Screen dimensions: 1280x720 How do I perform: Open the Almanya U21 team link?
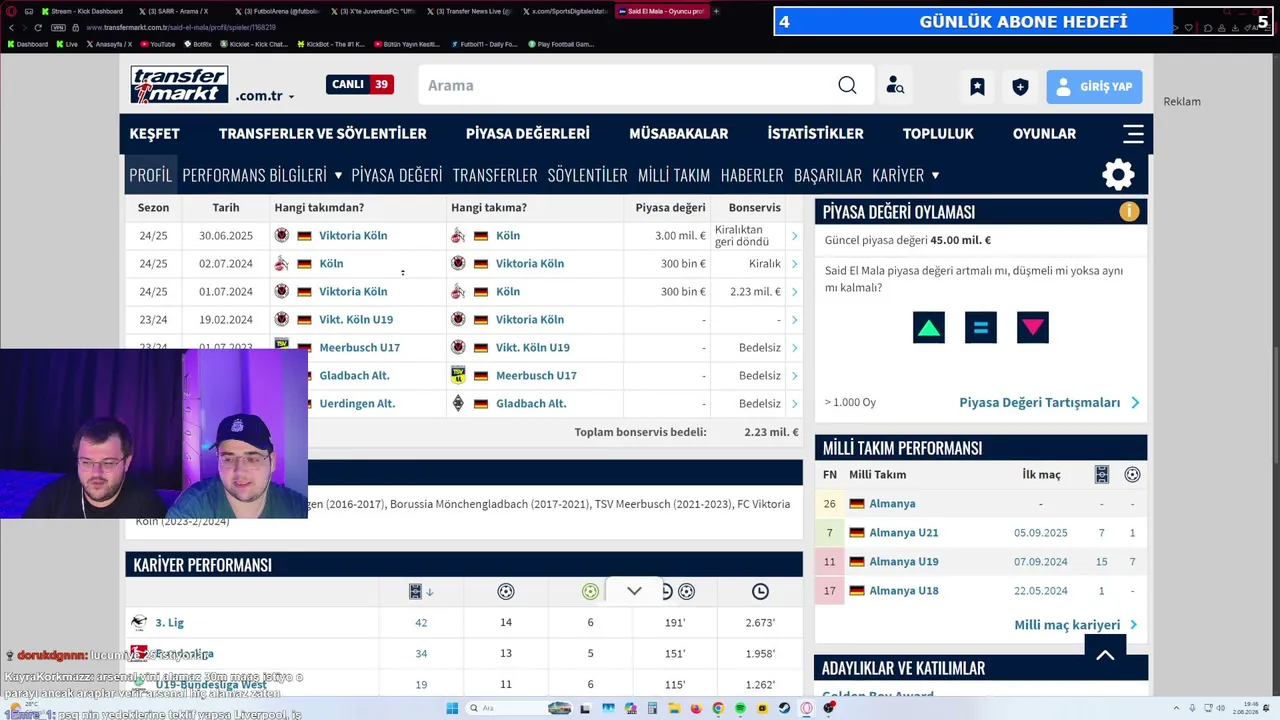[904, 533]
